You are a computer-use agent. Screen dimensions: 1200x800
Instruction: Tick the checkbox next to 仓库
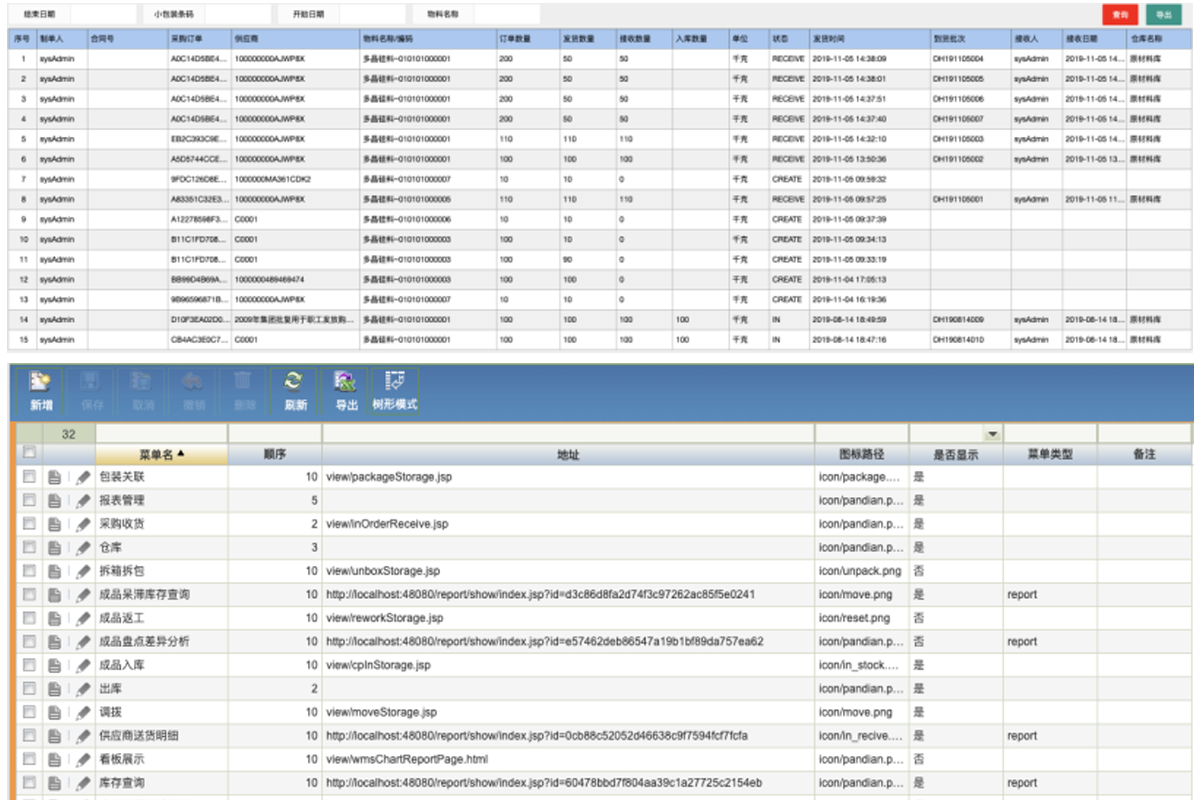pyautogui.click(x=29, y=548)
